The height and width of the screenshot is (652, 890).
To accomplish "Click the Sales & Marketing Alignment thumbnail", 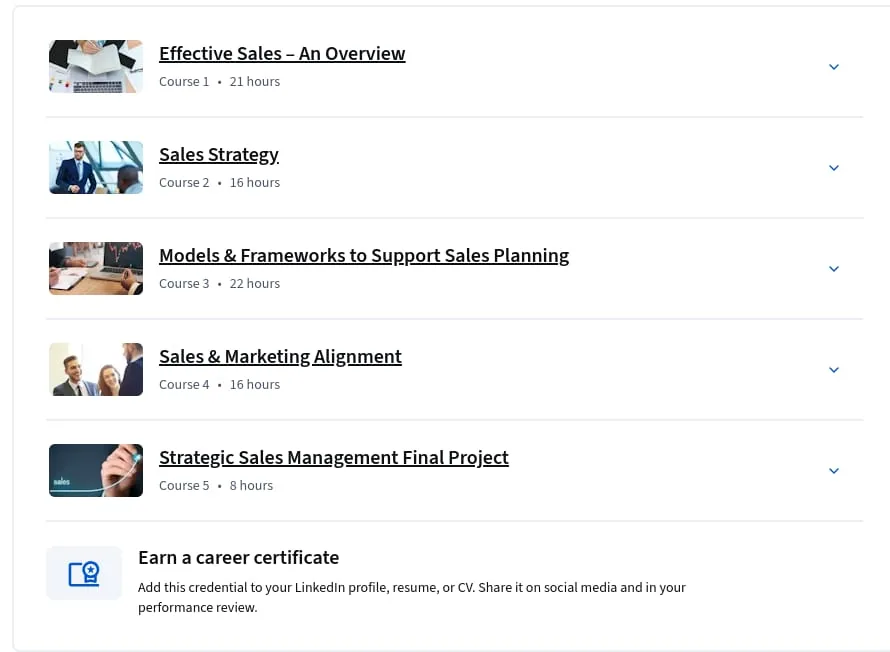I will (96, 369).
